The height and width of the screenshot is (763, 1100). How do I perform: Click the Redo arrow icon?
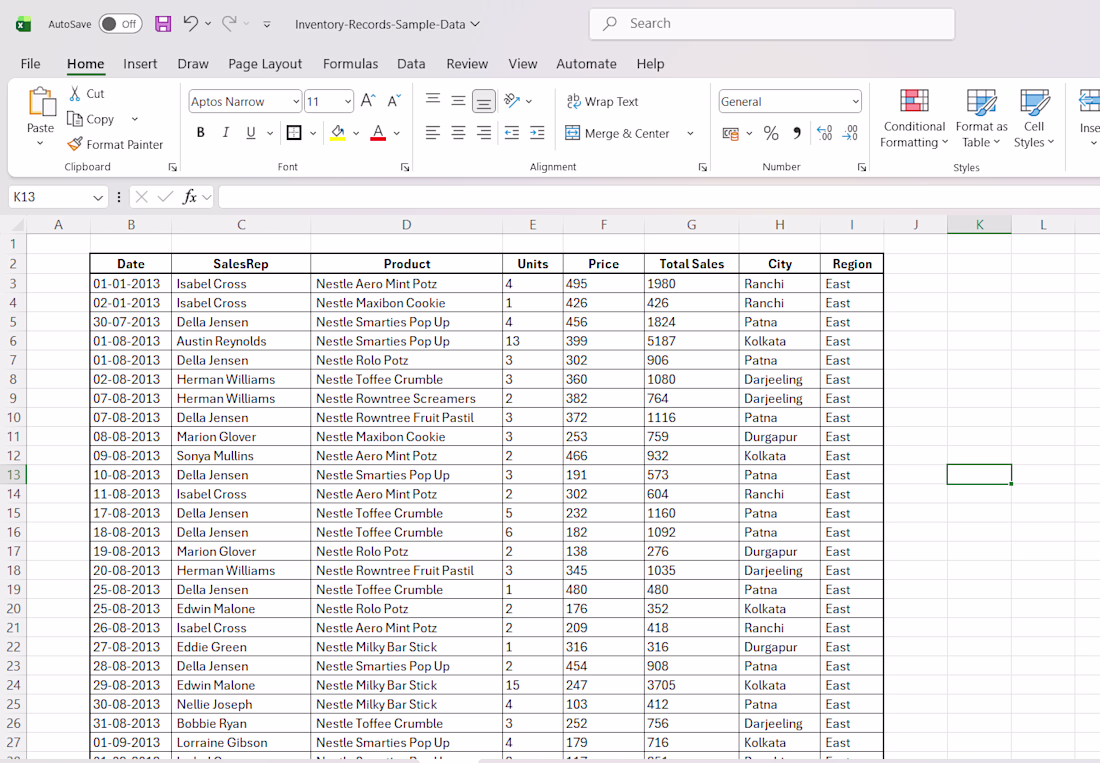click(229, 23)
